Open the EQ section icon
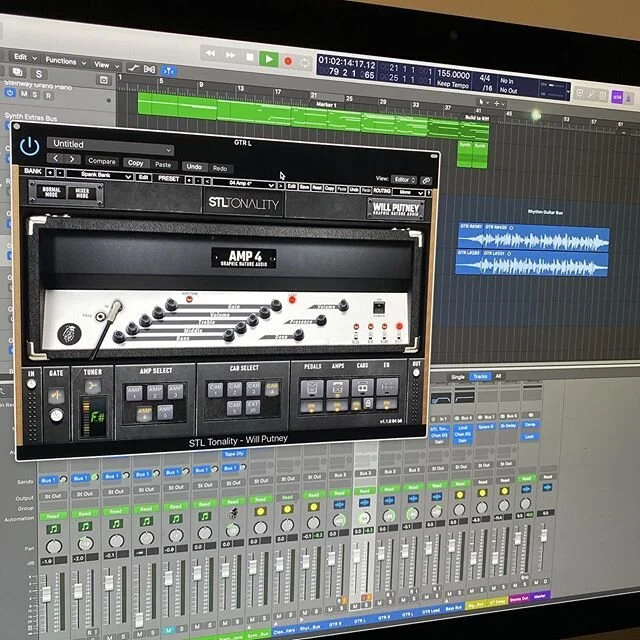Image resolution: width=640 pixels, height=640 pixels. (387, 386)
